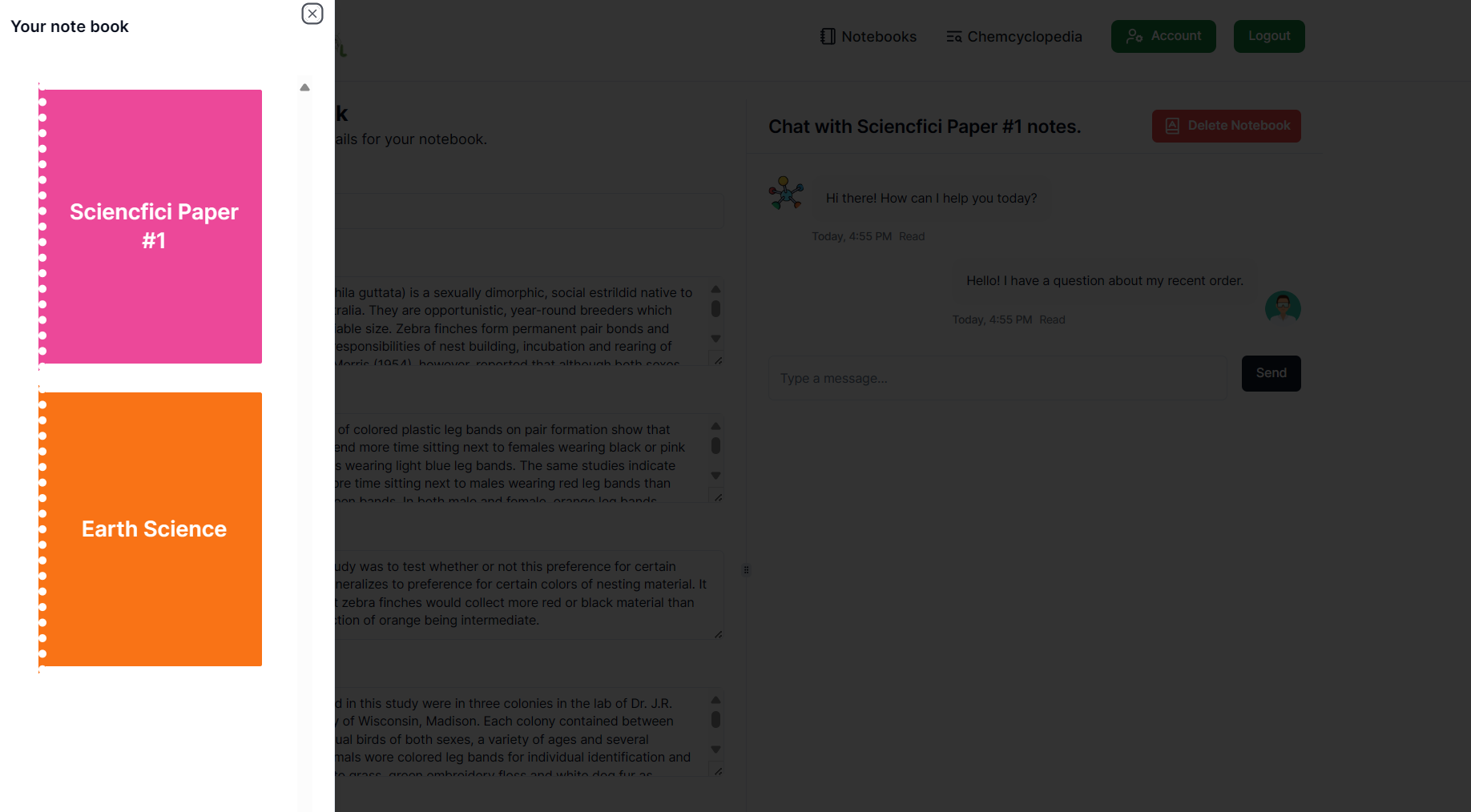
Task: Click down arrow of second text area scrollbar
Action: coord(716,476)
